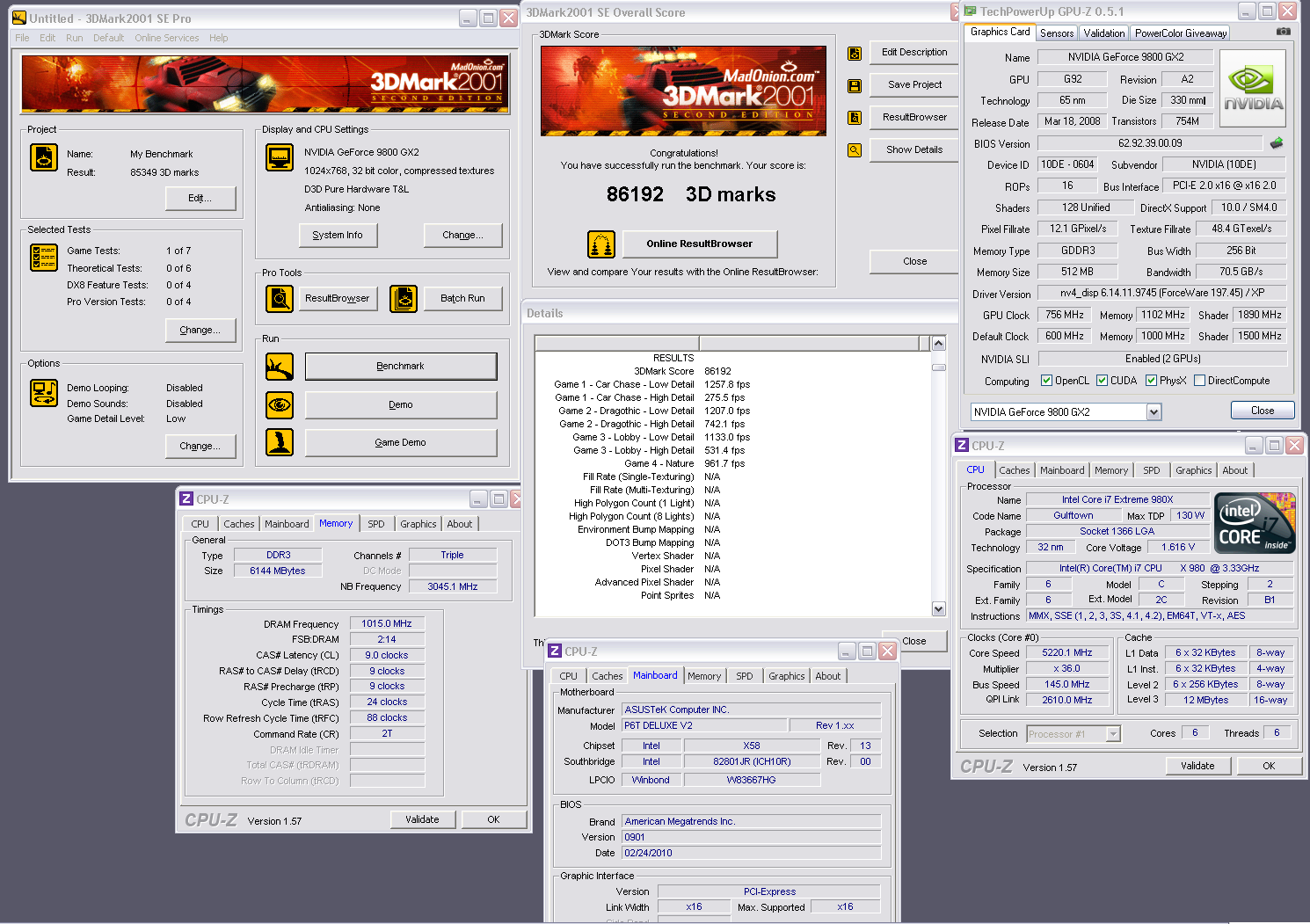1310x924 pixels.
Task: Toggle the OpenCL checkbox in GPU-Z
Action: (1046, 381)
